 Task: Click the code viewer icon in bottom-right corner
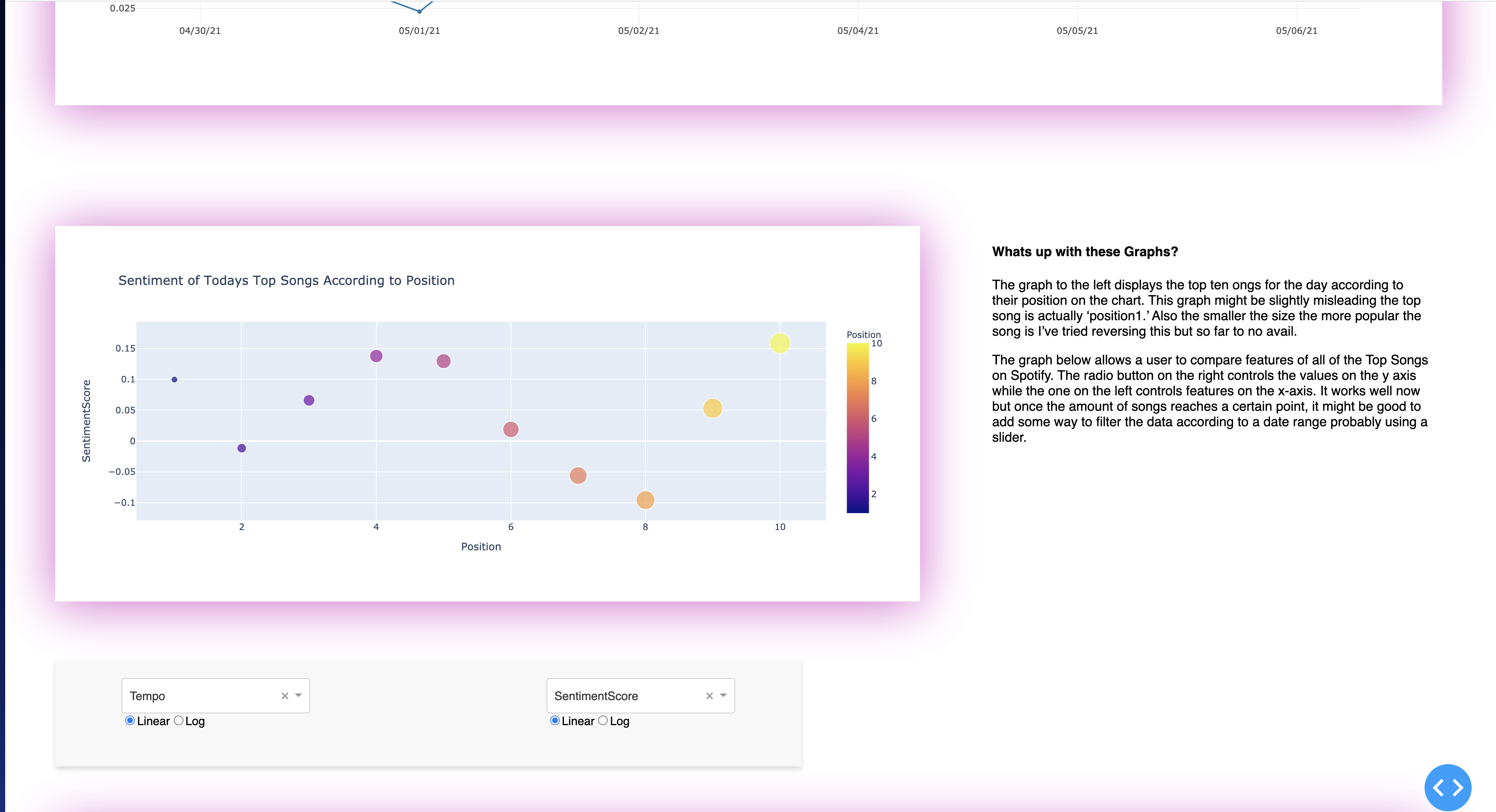[x=1448, y=787]
